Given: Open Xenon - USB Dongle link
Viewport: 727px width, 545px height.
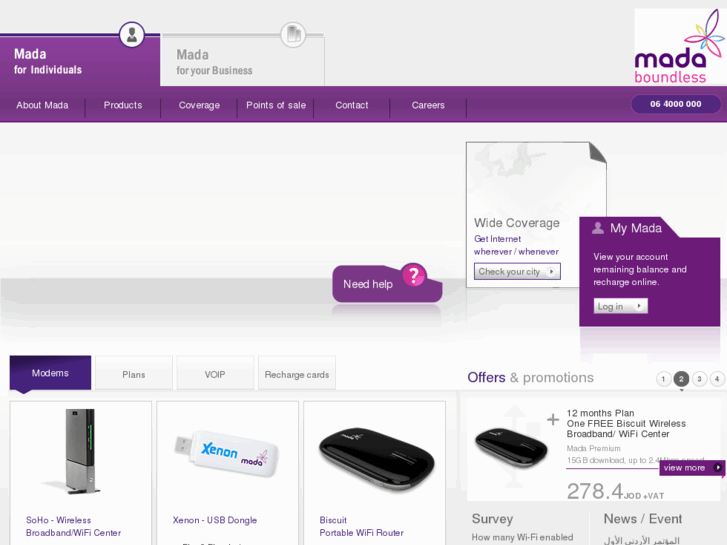Looking at the screenshot, I should [x=215, y=520].
